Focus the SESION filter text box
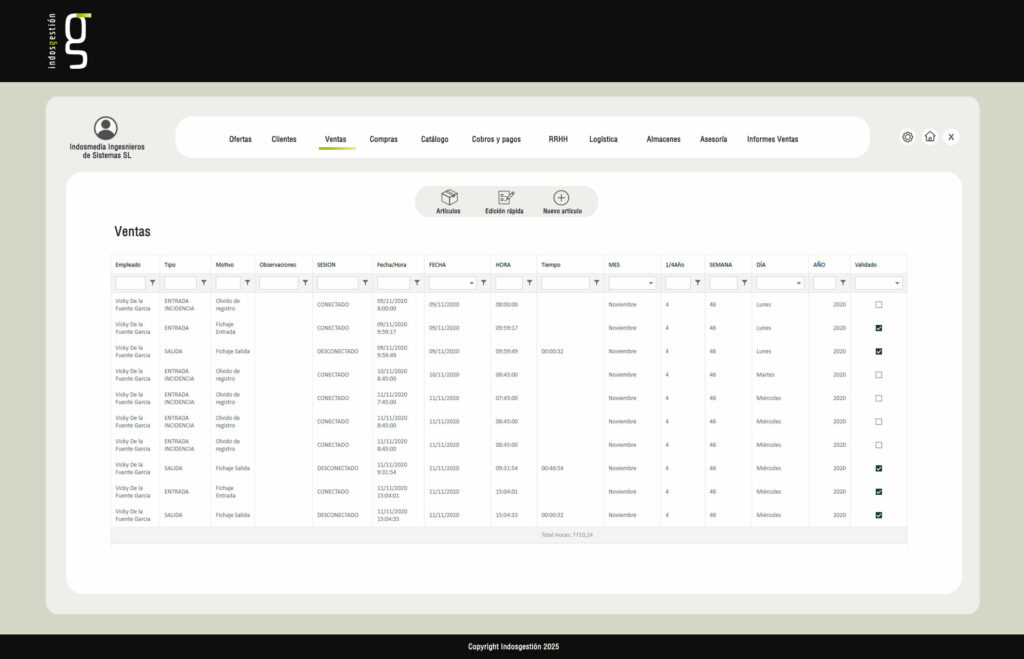The width and height of the screenshot is (1024, 659). click(x=338, y=283)
